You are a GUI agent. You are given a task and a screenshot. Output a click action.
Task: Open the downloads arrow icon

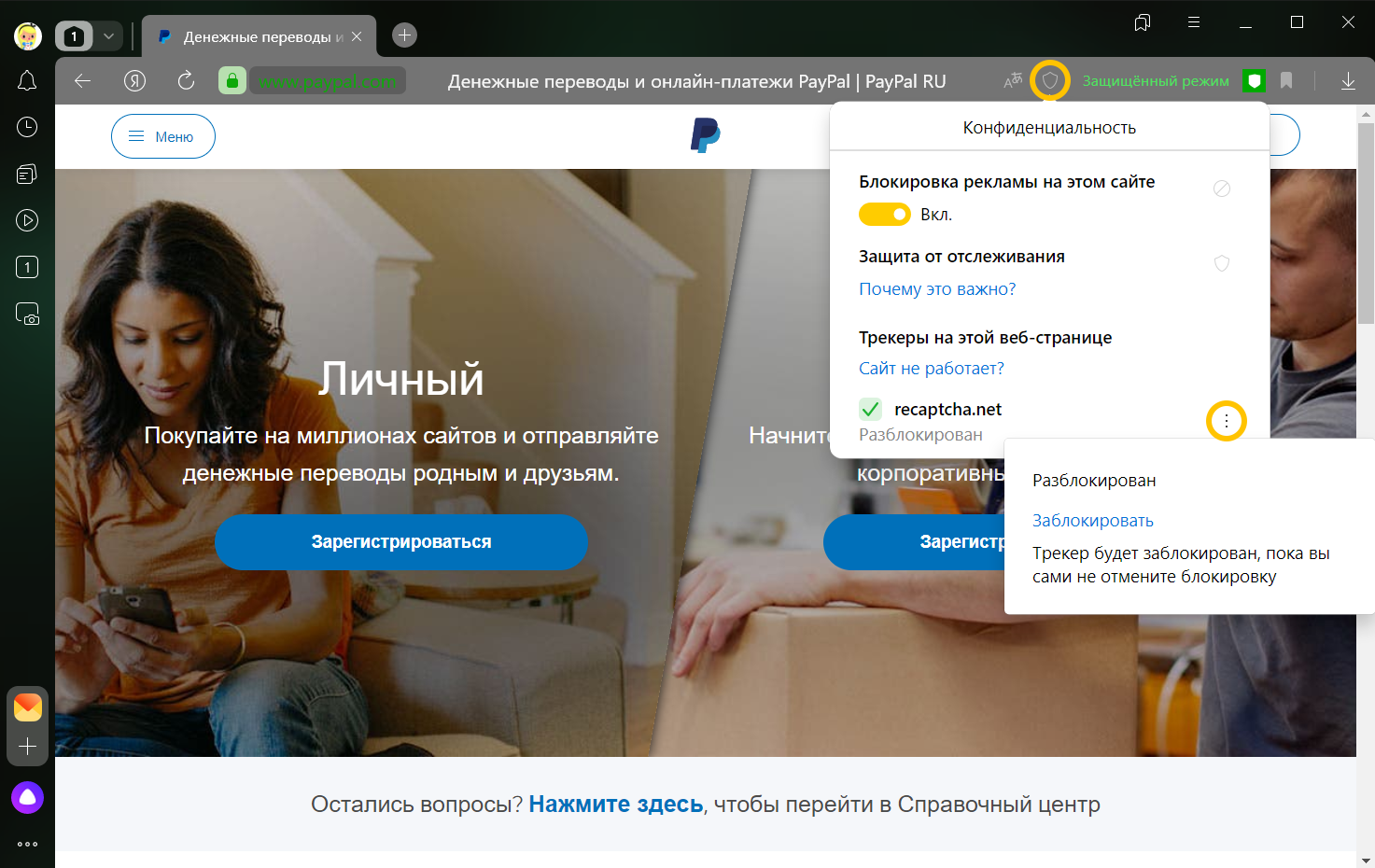[1348, 81]
